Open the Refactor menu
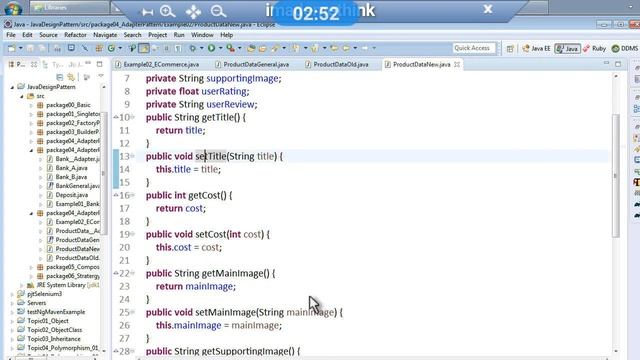The width and height of the screenshot is (640, 360). 75,35
